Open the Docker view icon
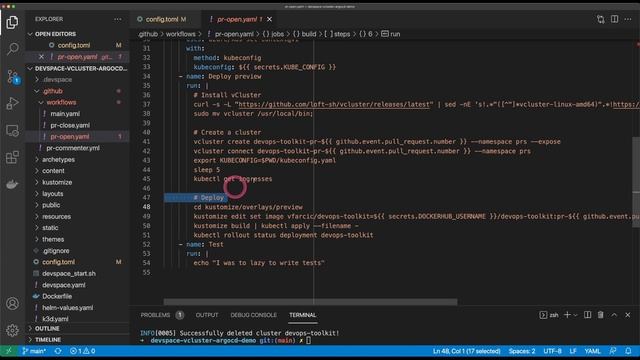Viewport: 640px width, 360px height. tap(12, 184)
